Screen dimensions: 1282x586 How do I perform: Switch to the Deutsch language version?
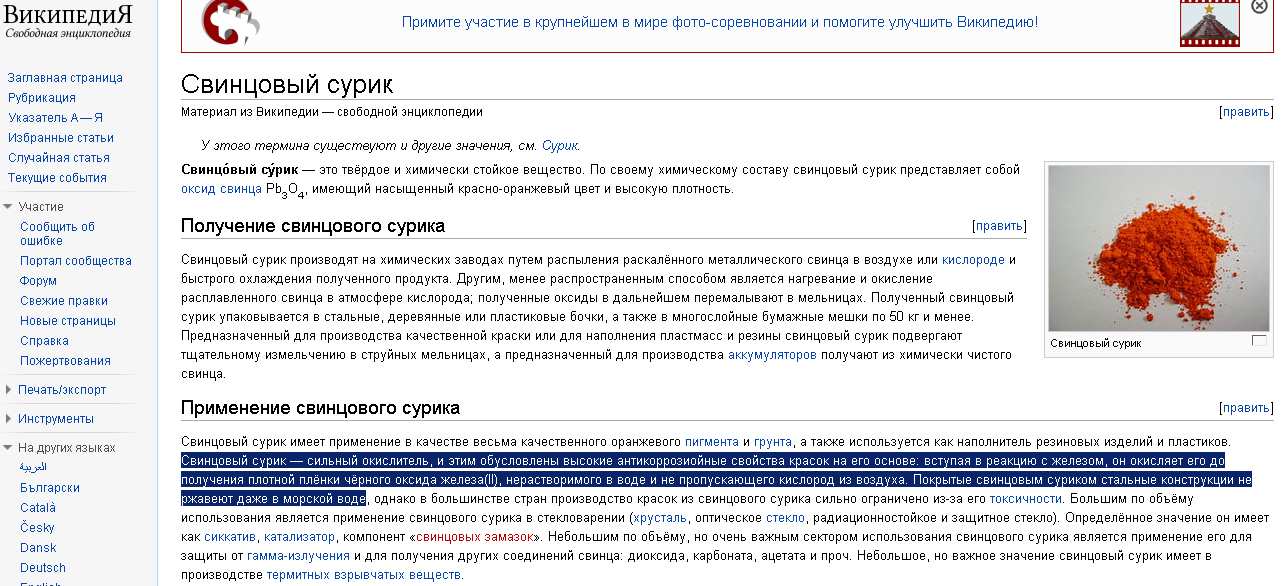[x=40, y=568]
